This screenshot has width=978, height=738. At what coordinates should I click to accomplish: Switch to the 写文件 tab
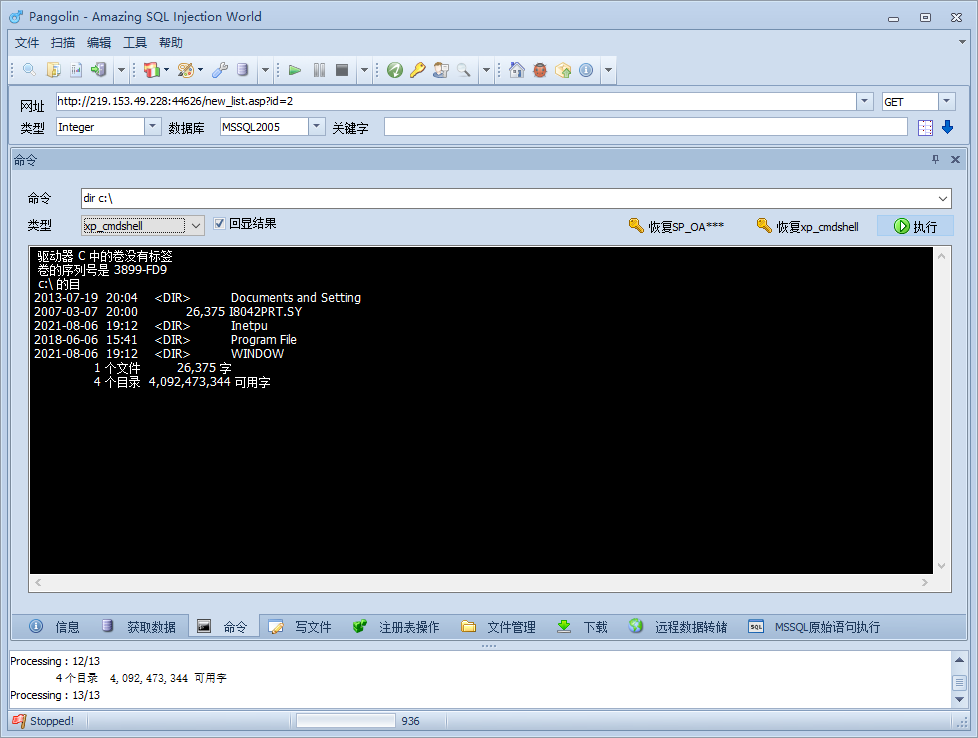(x=300, y=626)
